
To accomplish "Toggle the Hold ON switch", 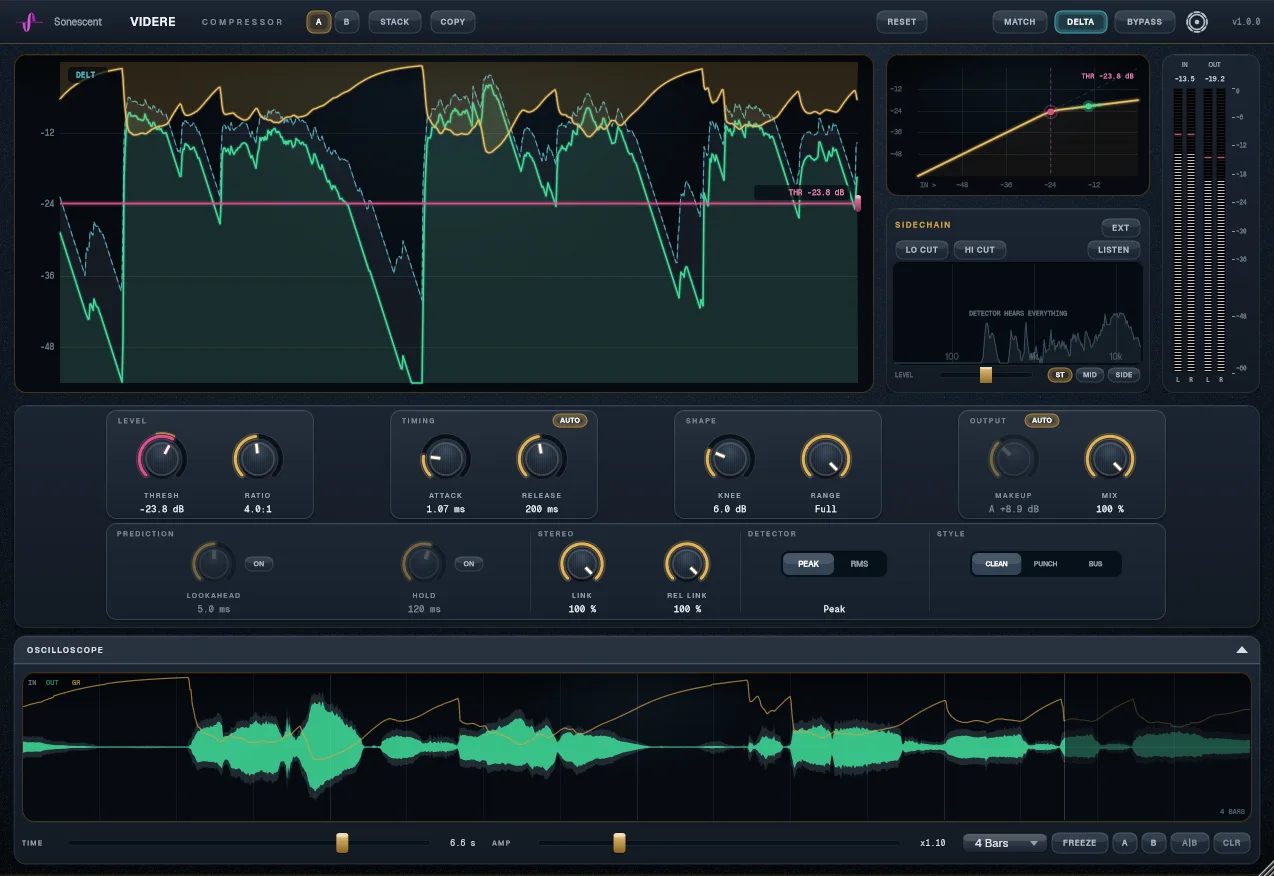I will (469, 564).
